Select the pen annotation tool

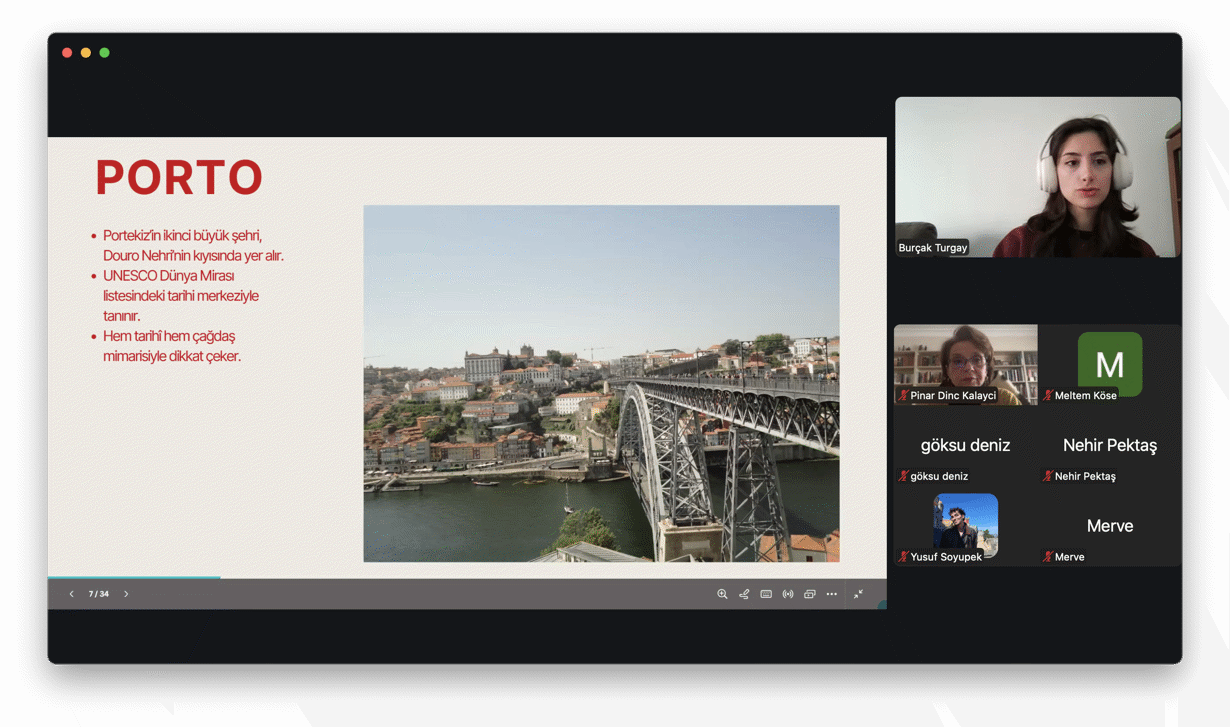pyautogui.click(x=744, y=594)
